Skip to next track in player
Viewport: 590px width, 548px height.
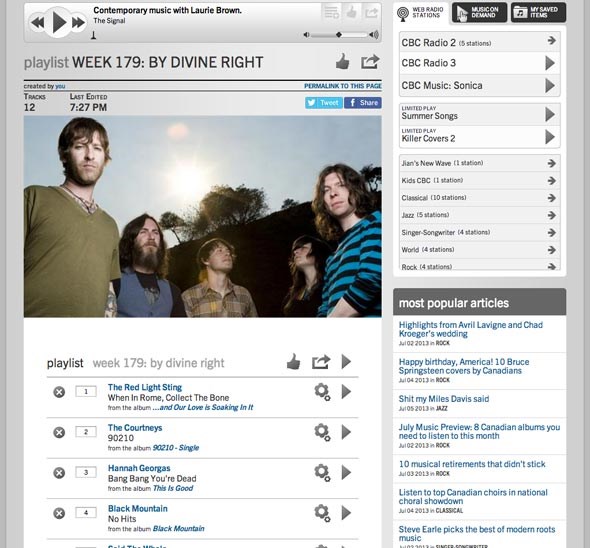click(x=78, y=23)
